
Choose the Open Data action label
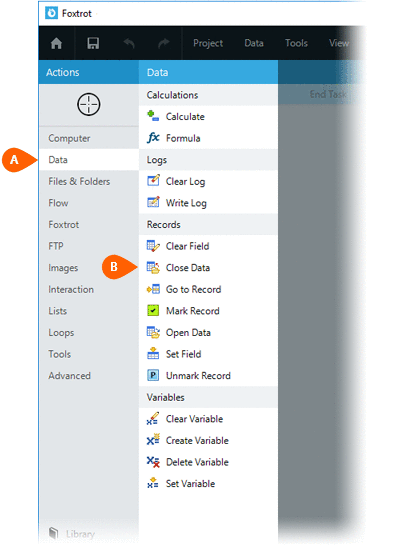(188, 333)
